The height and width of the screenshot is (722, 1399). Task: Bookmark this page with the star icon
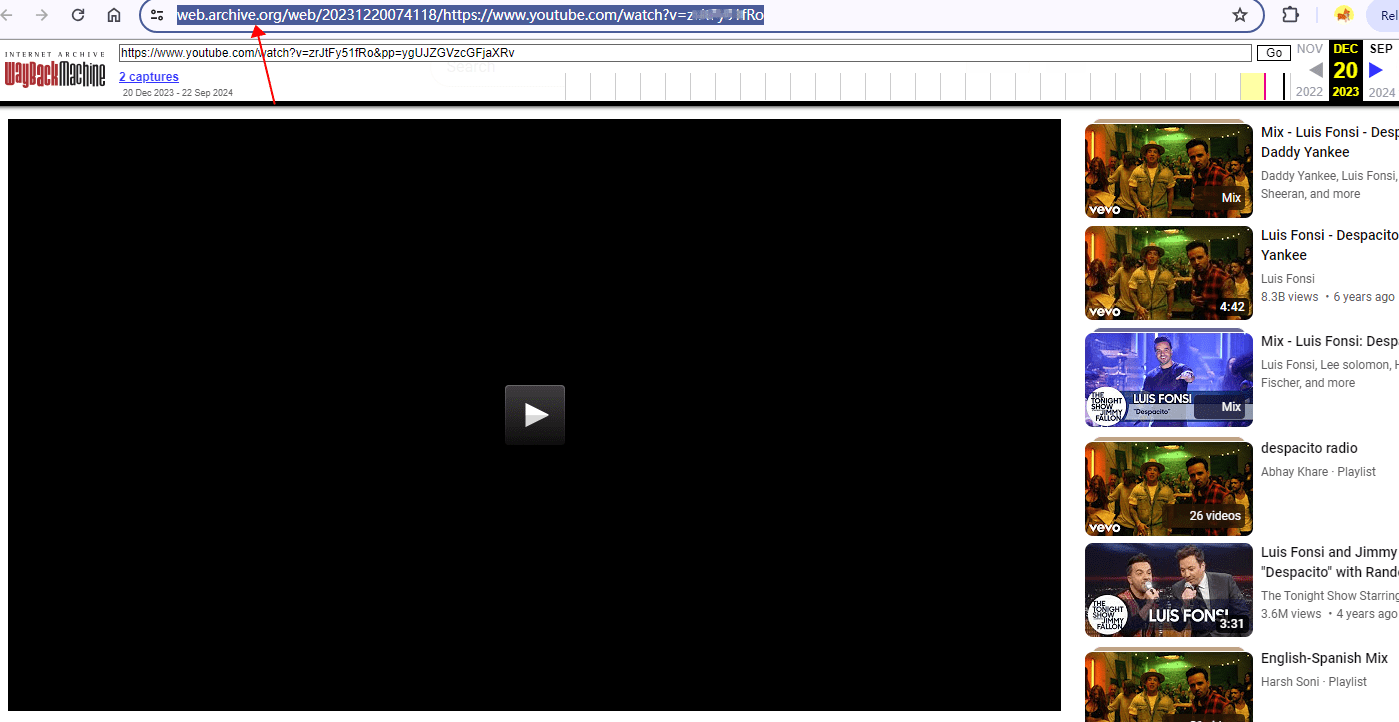(x=1240, y=15)
